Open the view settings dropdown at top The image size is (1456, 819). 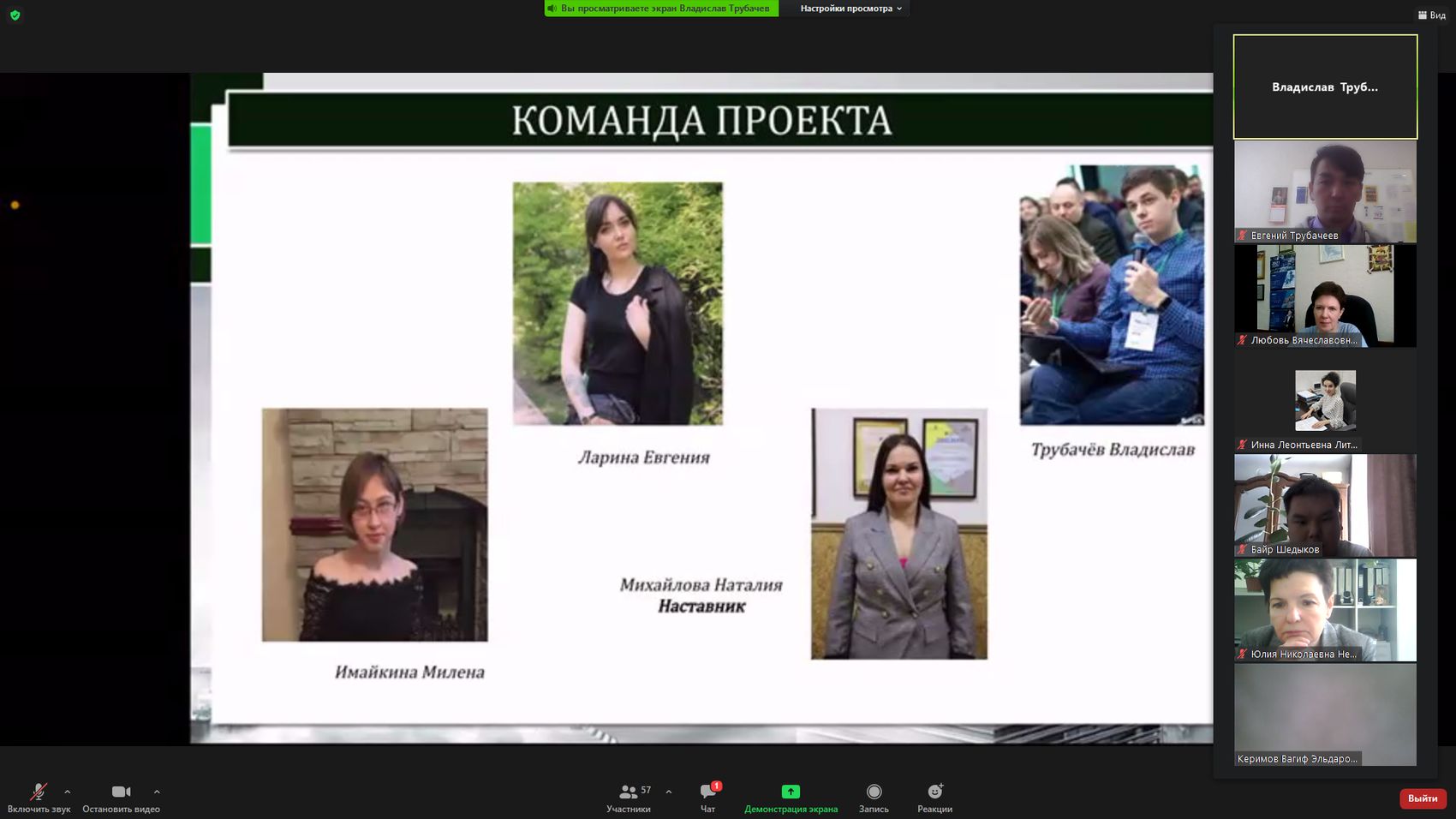click(850, 9)
